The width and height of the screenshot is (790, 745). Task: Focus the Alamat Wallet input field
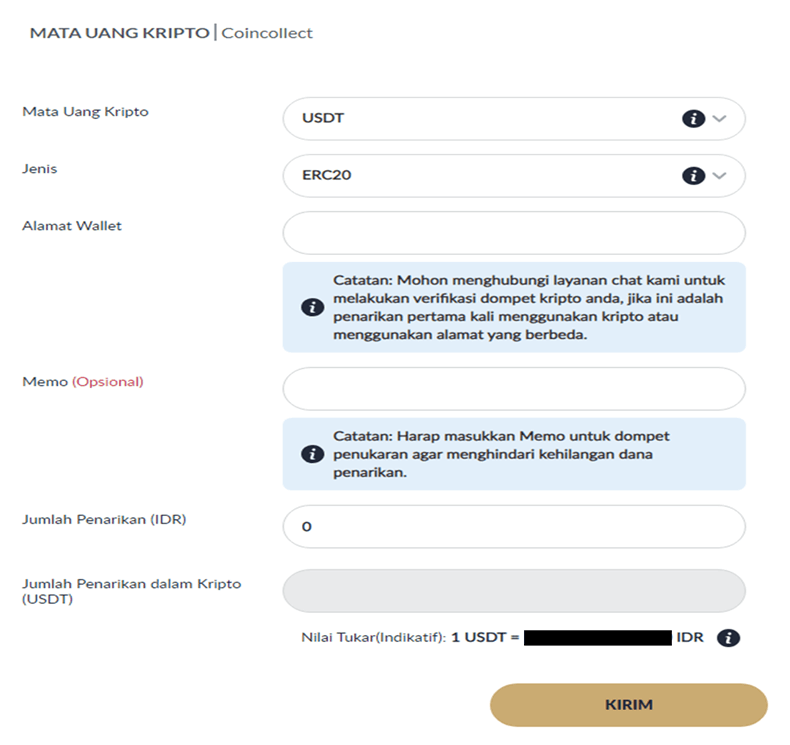514,233
